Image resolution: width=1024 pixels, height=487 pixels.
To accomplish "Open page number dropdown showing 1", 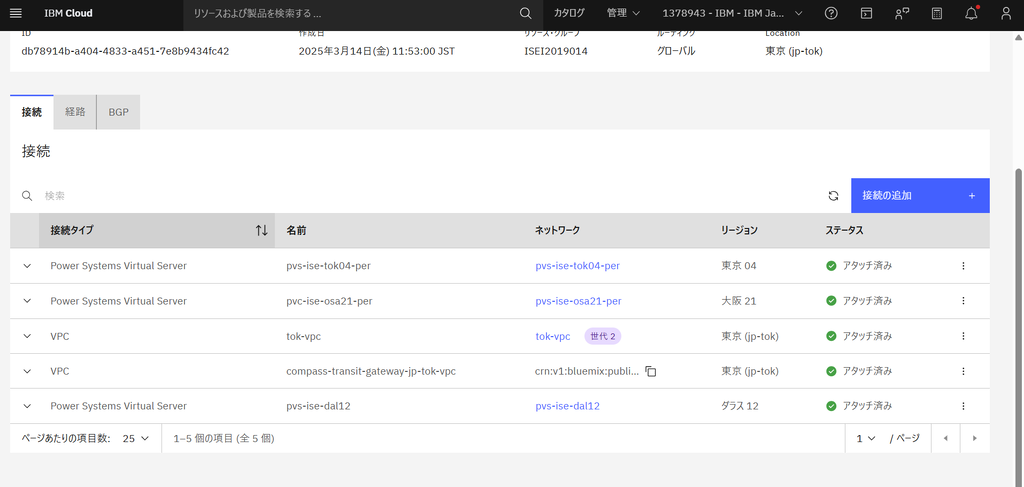I will tap(866, 439).
